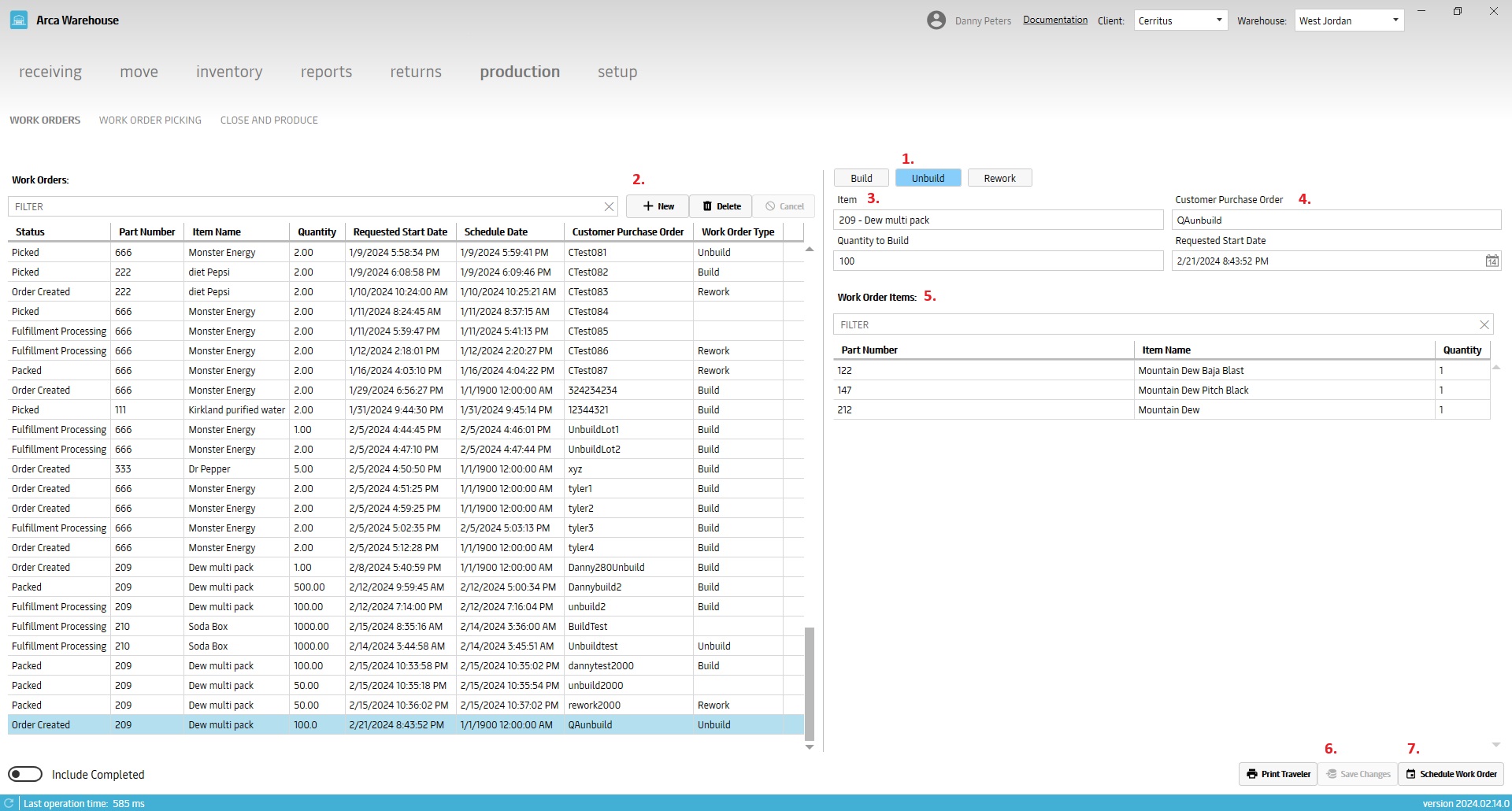Open the reports menu
1512x811 pixels.
326,72
